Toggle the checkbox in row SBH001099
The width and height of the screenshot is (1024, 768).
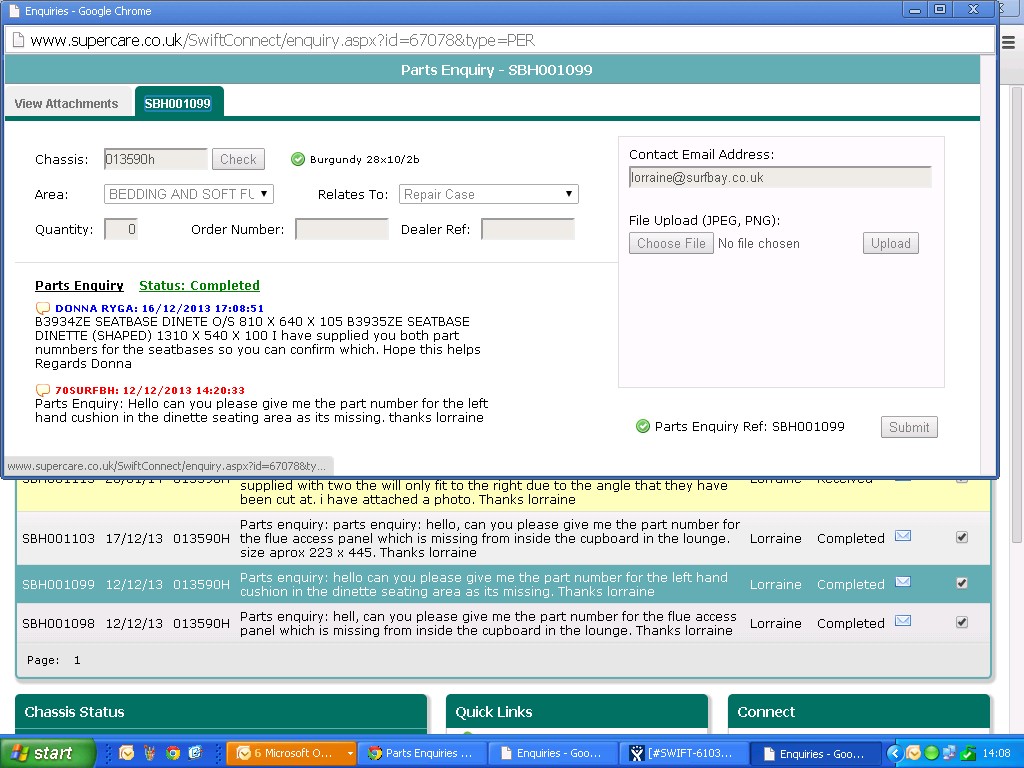click(962, 583)
